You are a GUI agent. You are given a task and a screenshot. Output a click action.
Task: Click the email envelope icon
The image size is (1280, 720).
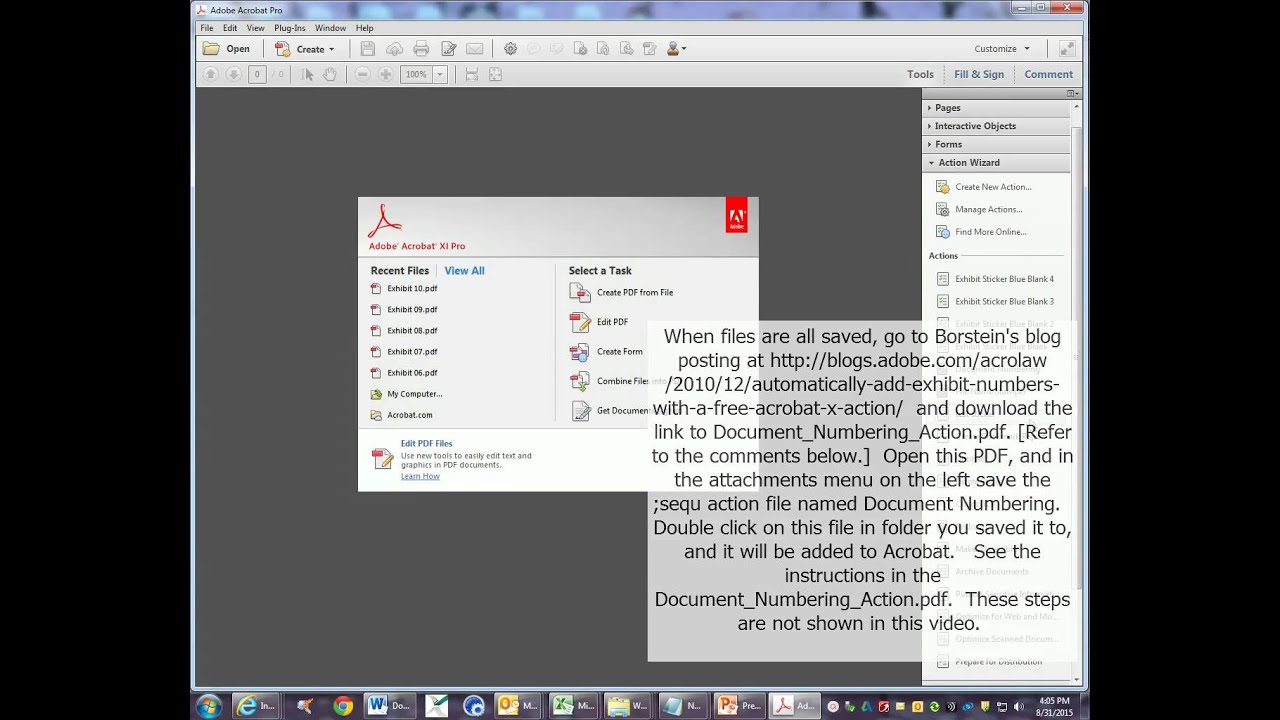tap(475, 49)
